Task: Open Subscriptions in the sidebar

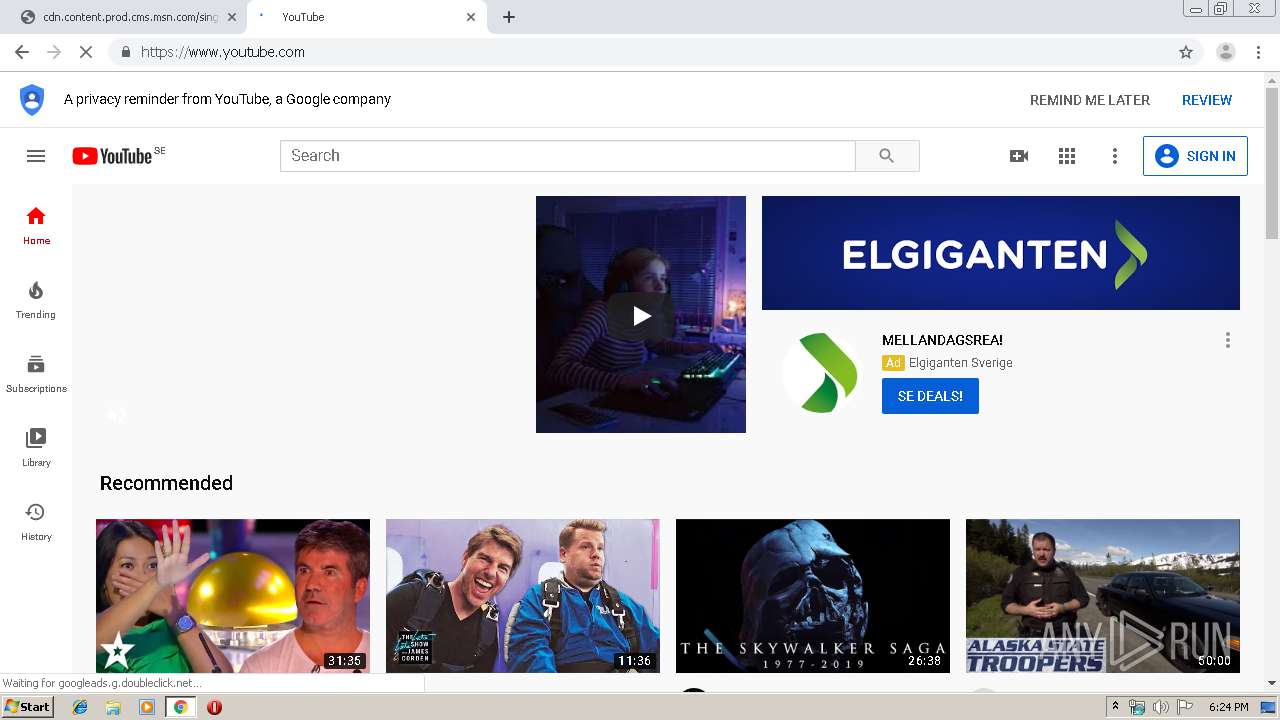Action: (x=36, y=374)
